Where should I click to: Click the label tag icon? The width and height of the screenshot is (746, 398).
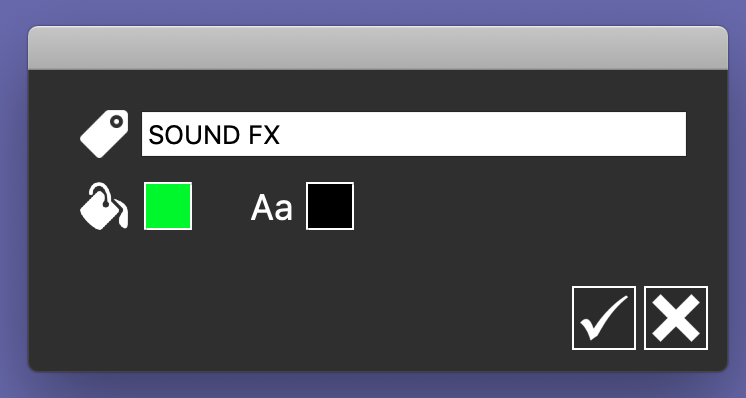(104, 134)
